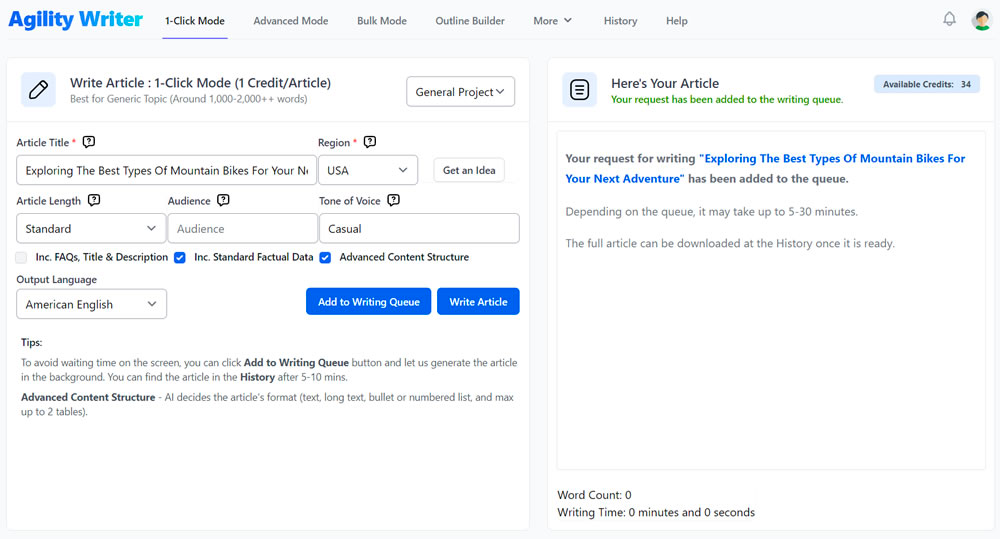
Task: Expand the Output Language dropdown
Action: coord(91,305)
